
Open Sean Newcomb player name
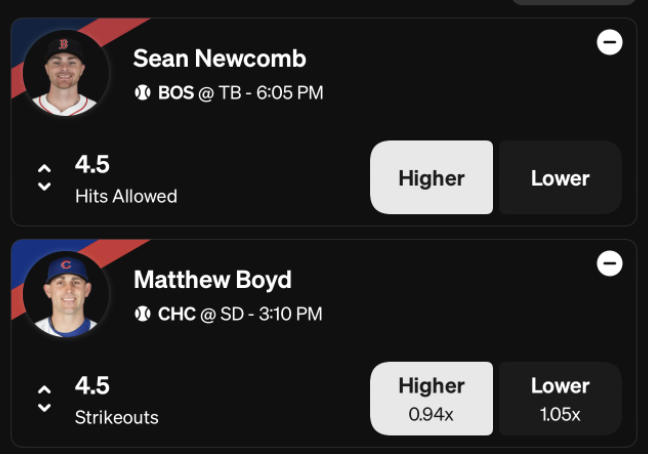(x=219, y=58)
